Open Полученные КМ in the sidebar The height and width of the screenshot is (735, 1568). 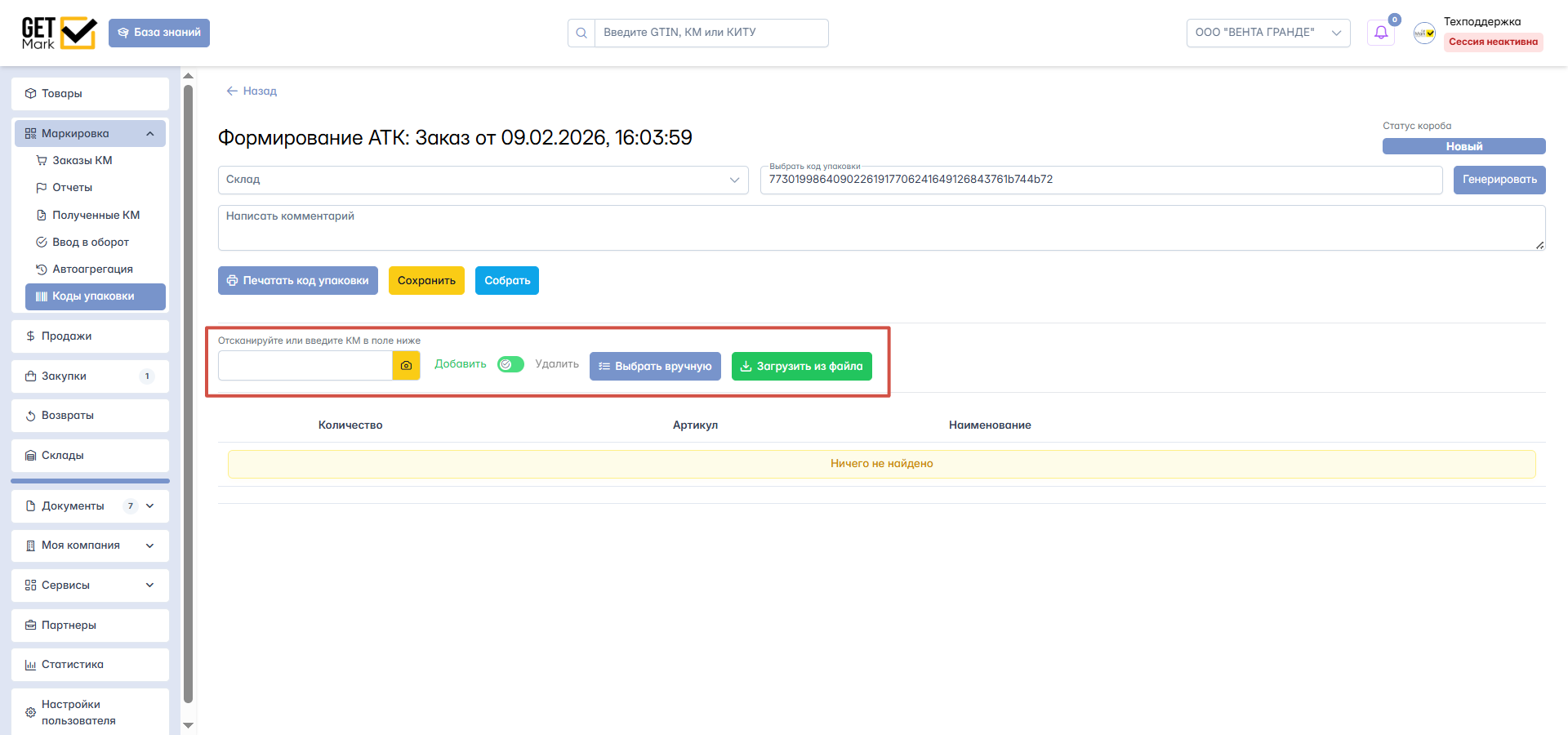click(x=96, y=215)
